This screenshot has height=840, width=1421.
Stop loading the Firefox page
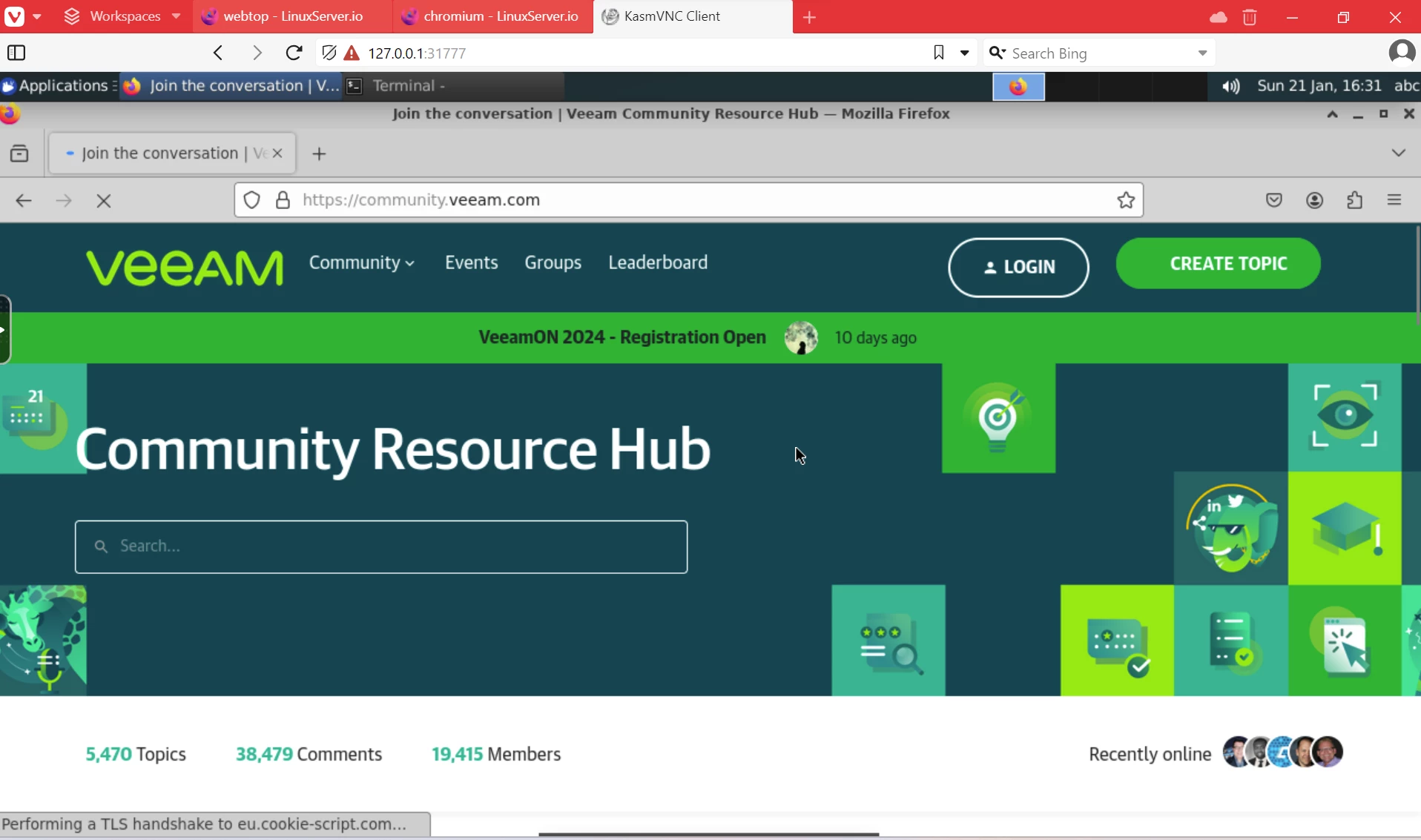(x=104, y=201)
